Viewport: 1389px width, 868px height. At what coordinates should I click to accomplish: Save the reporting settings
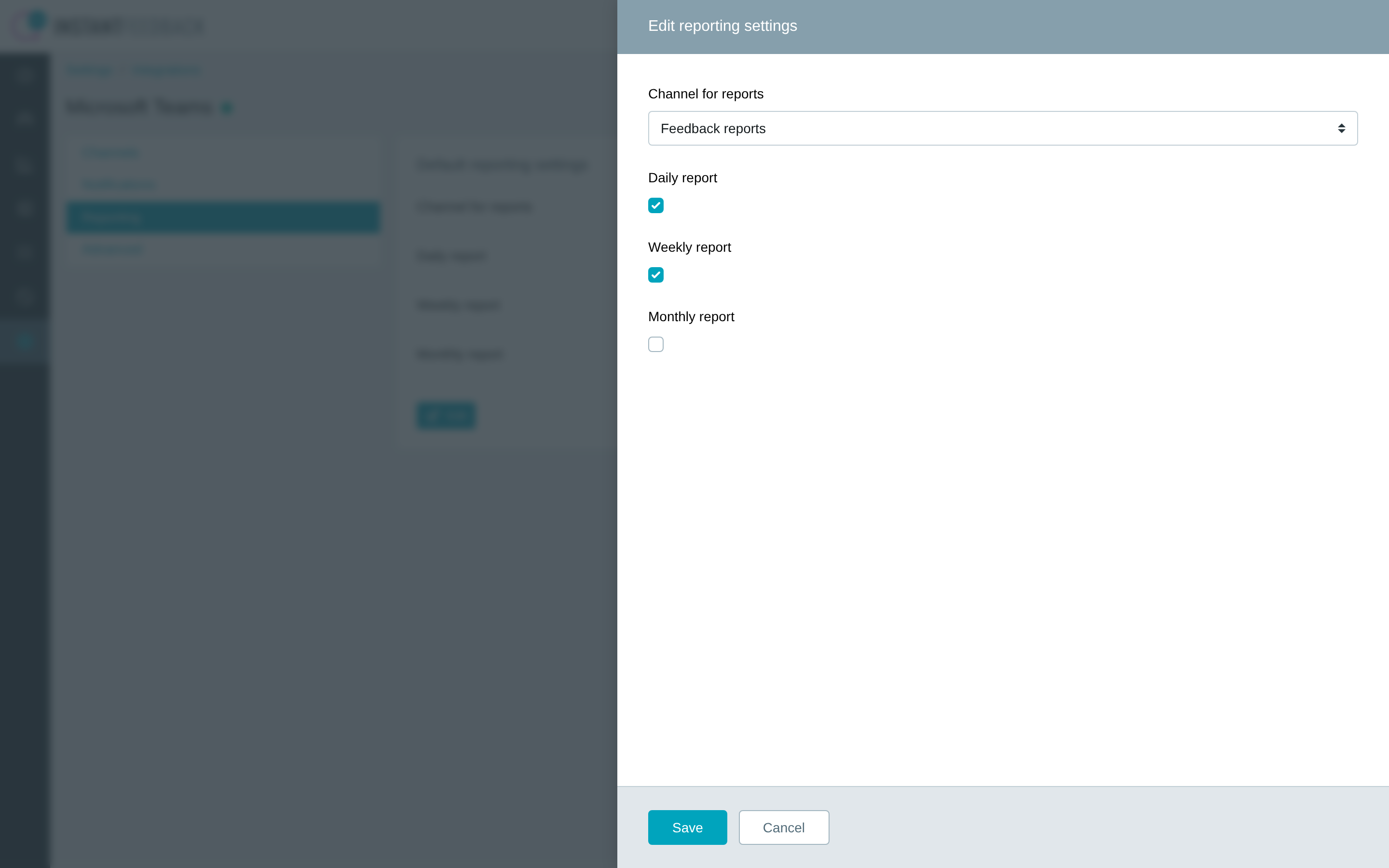[687, 827]
